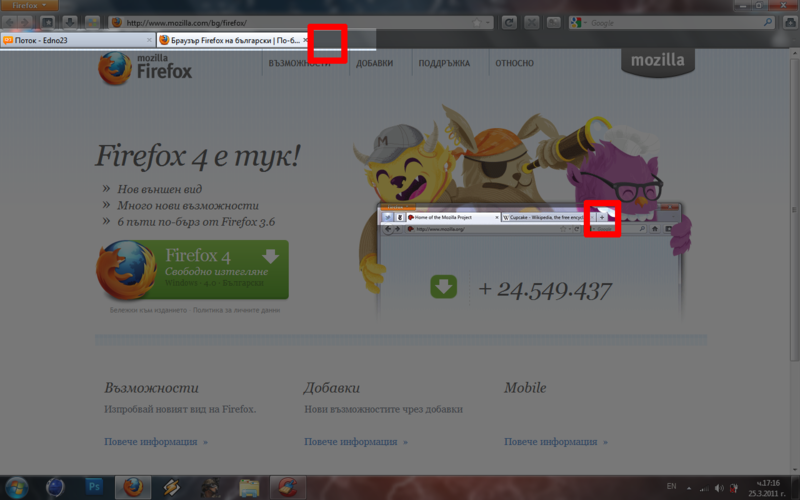Close the 'Браузър Firefox на български' tab
The image size is (800, 500).
coord(305,40)
